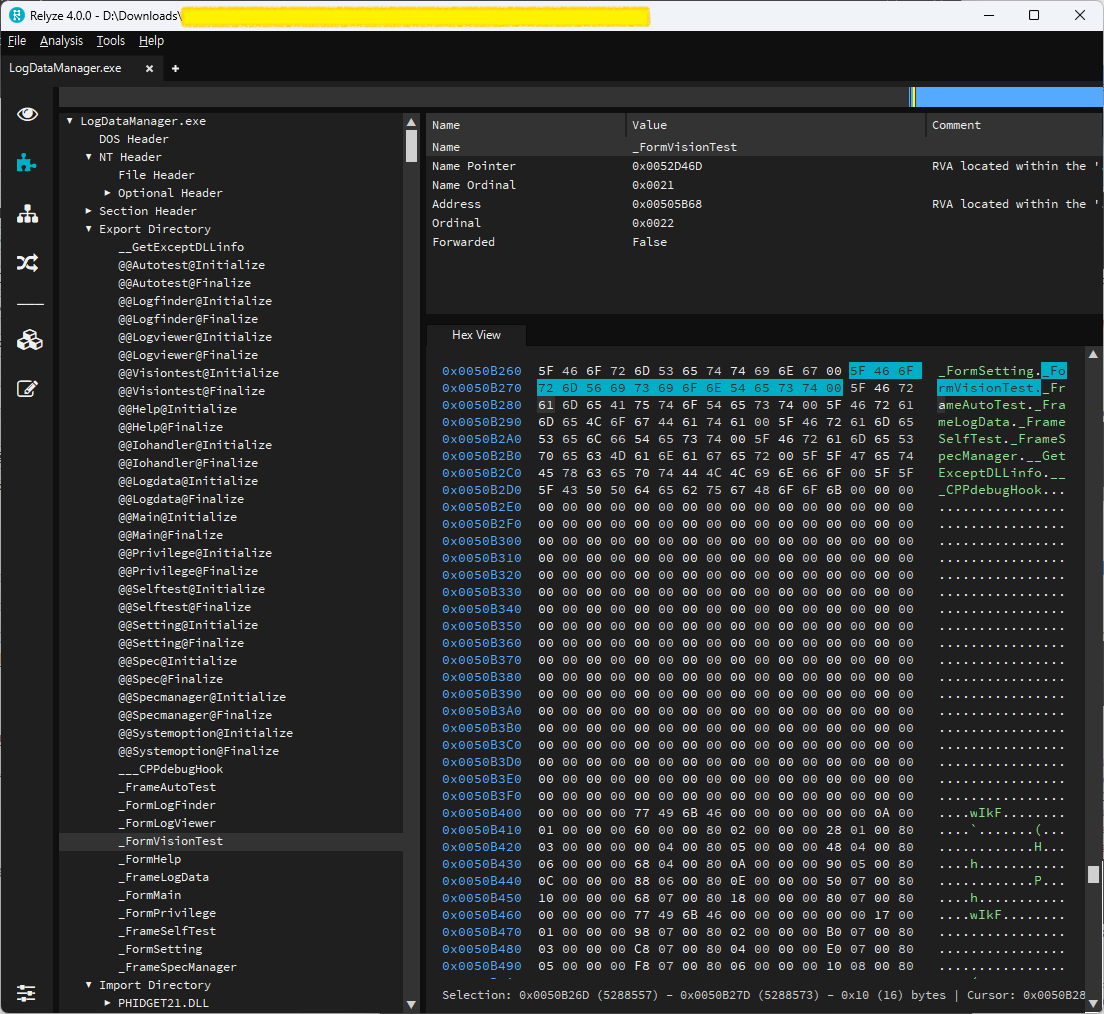The image size is (1104, 1014).
Task: Open the Help menu
Action: (x=151, y=41)
